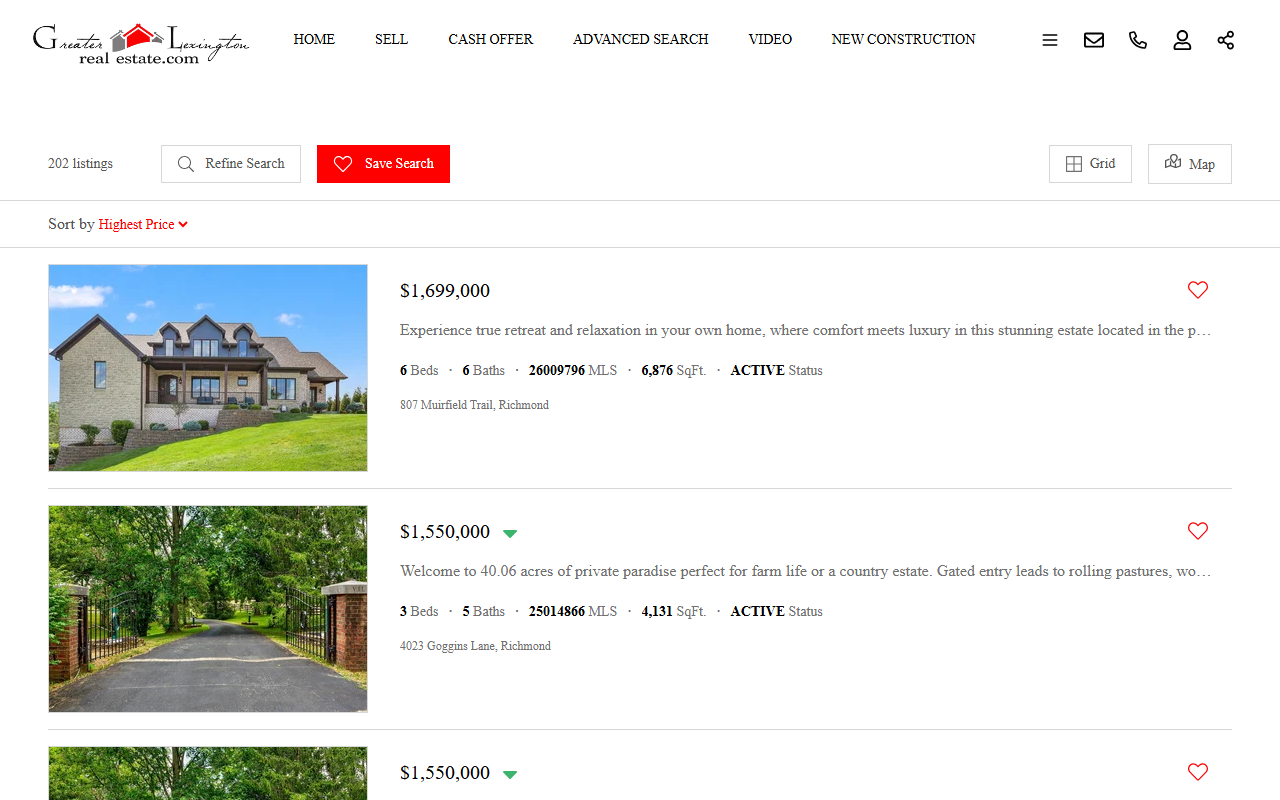Click ACTIVE Status on the Muirfield Trail listing

[777, 370]
